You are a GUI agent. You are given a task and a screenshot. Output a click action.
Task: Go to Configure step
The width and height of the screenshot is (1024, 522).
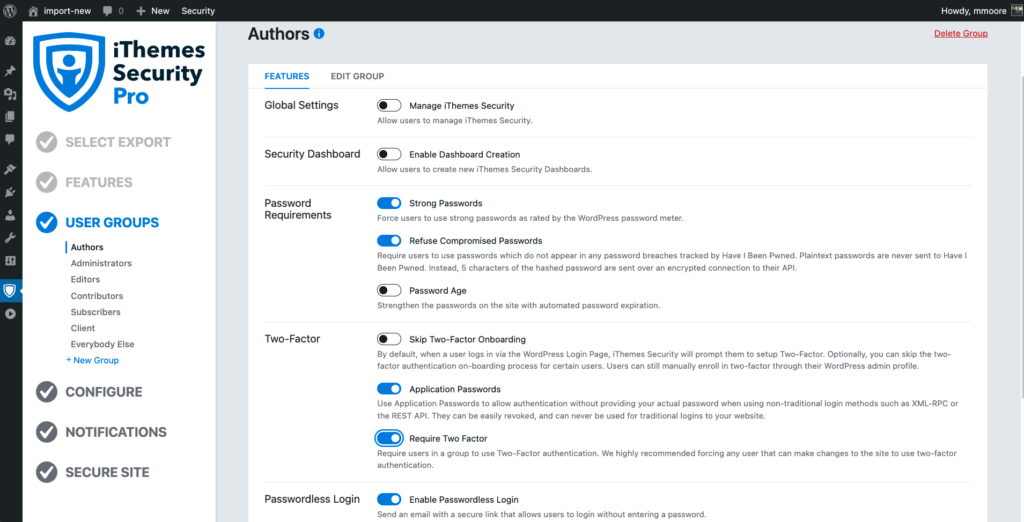[x=104, y=392]
